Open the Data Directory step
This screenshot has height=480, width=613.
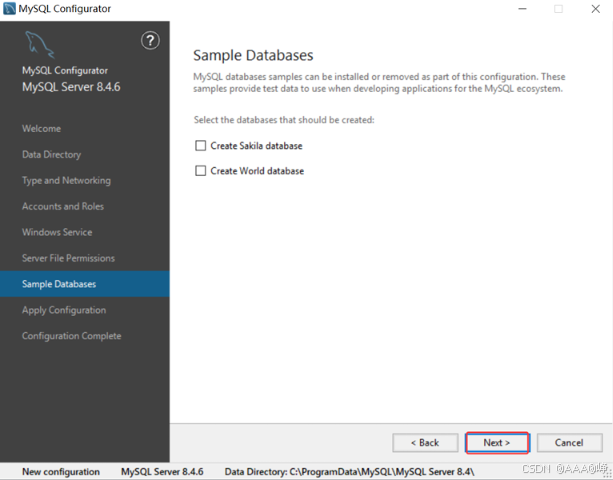pyautogui.click(x=52, y=155)
